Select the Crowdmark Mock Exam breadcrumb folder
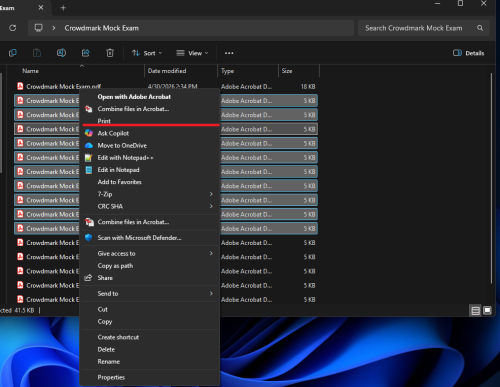 102,28
